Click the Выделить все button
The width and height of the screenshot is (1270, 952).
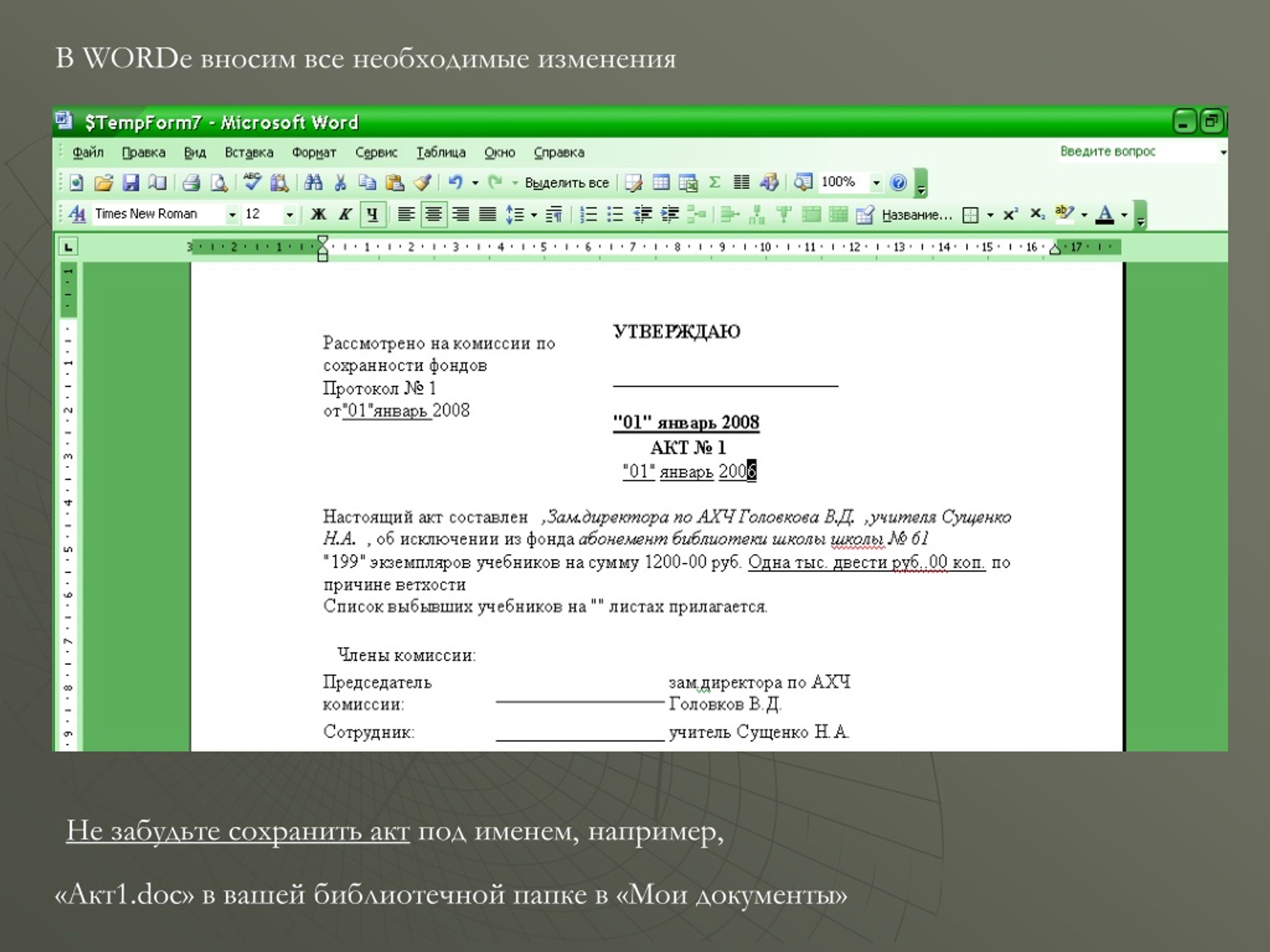567,183
